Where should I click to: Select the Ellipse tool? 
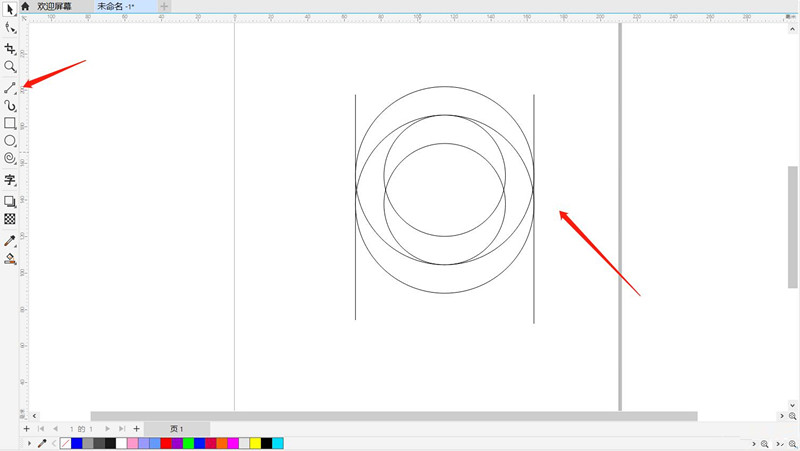click(x=10, y=140)
